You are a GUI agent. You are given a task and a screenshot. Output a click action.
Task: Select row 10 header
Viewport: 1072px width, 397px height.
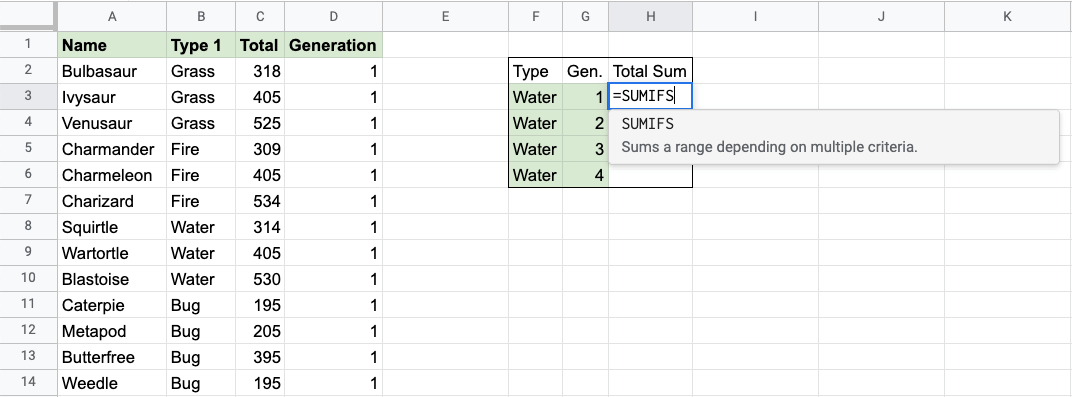click(x=29, y=279)
